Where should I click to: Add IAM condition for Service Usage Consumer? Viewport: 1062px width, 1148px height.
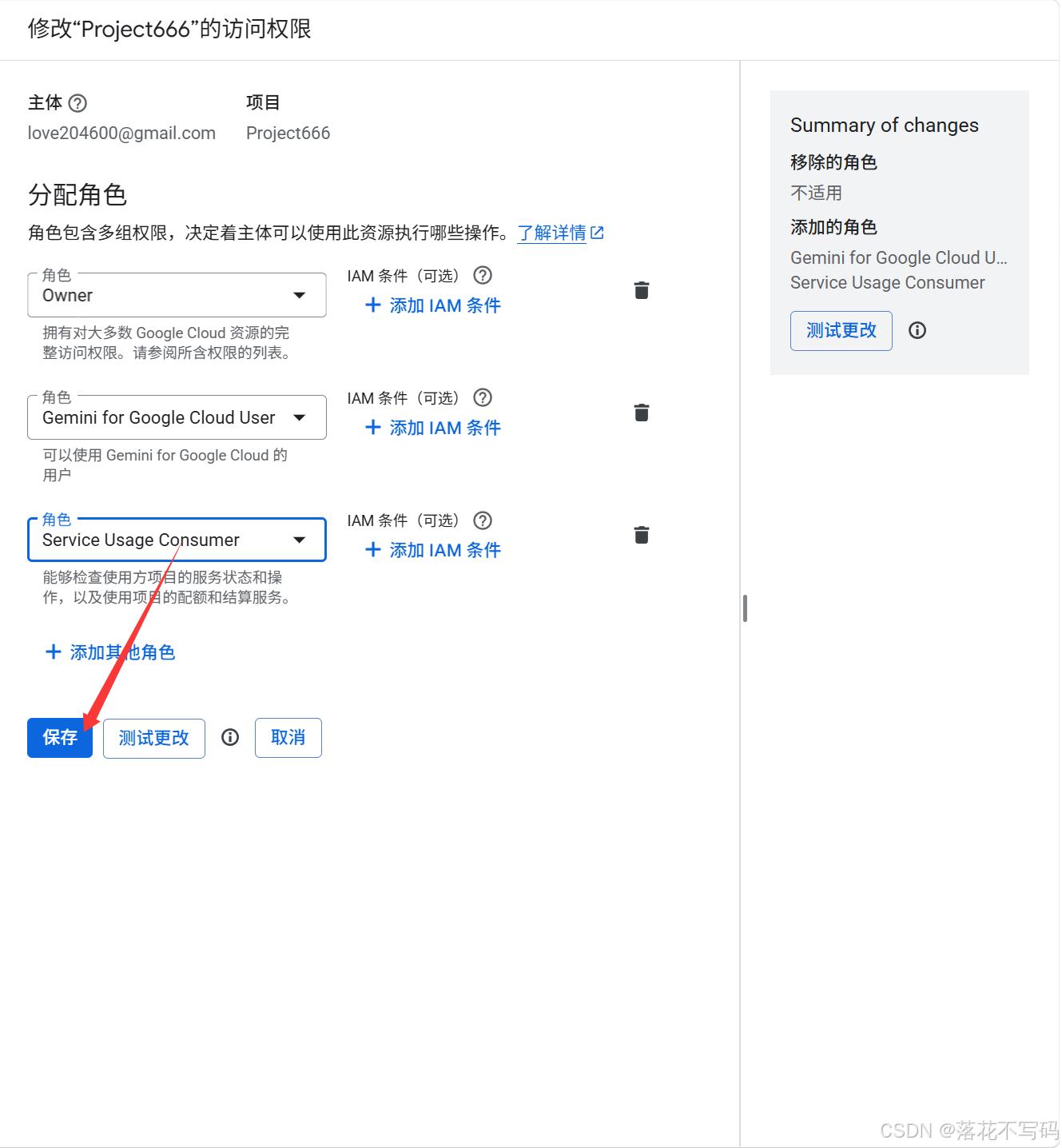(x=432, y=550)
